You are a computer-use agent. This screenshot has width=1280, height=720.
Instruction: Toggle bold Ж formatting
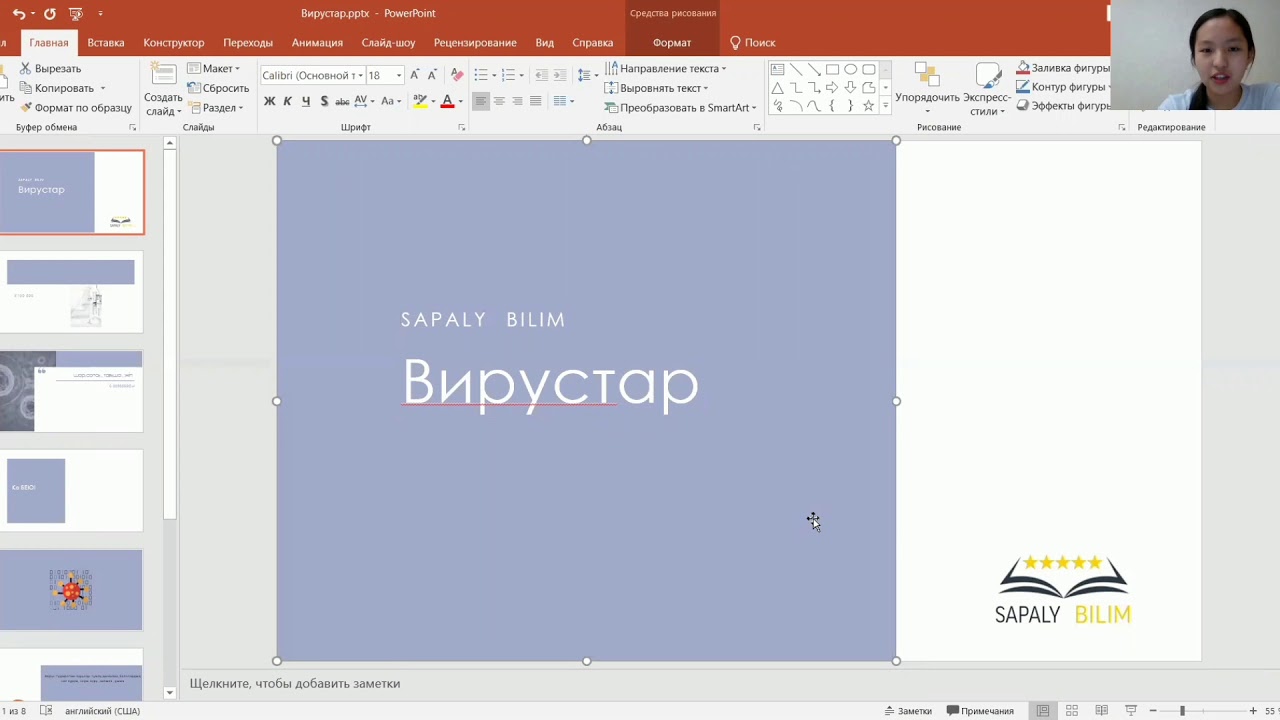pos(269,101)
